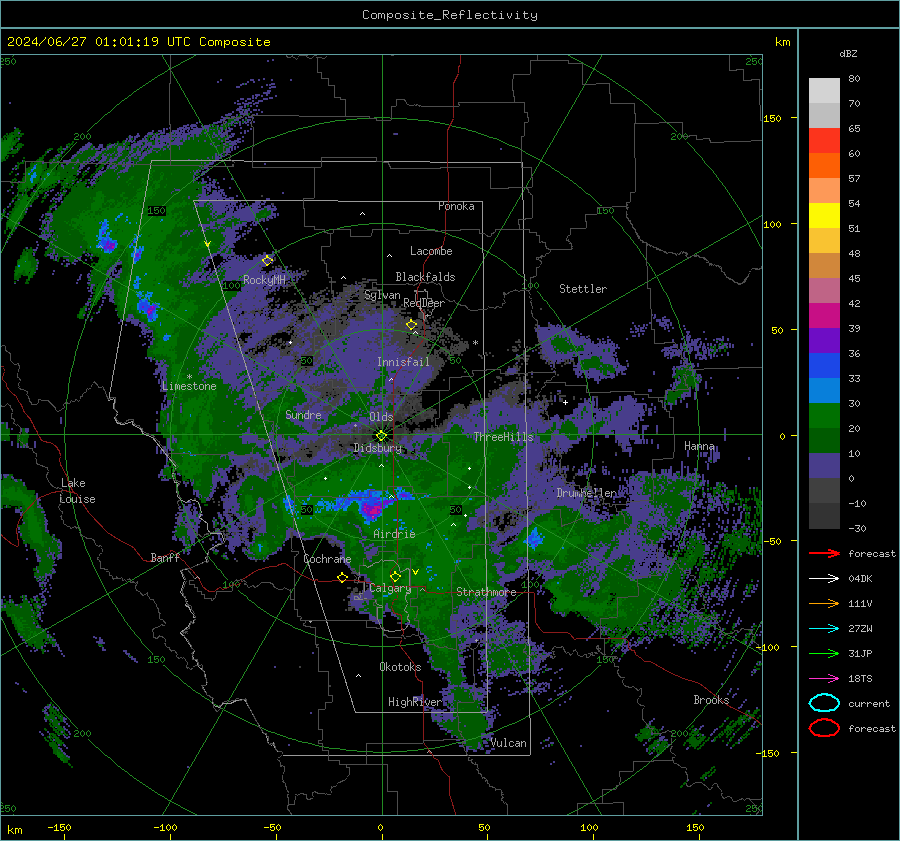Click the magenta 18TS arrow legend icon
The width and height of the screenshot is (900, 841).
pos(824,679)
